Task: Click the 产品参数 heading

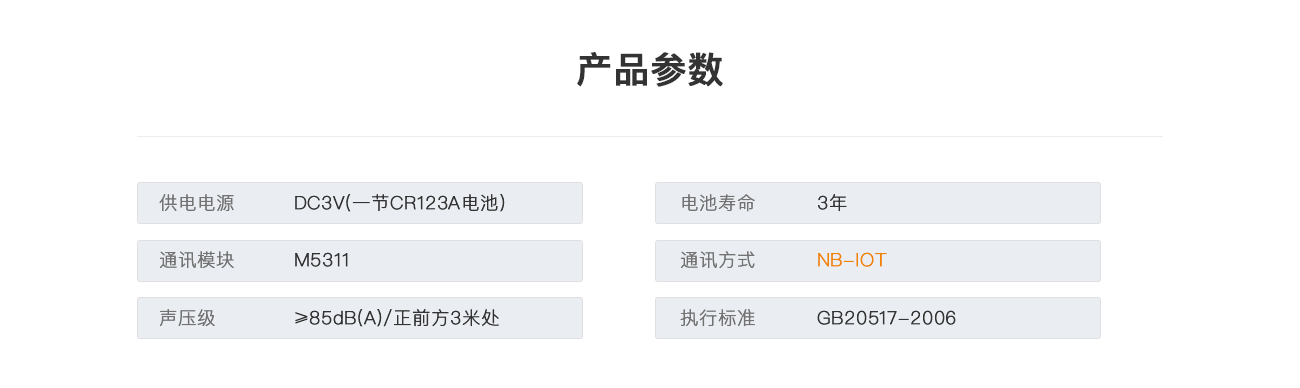Action: (x=650, y=71)
